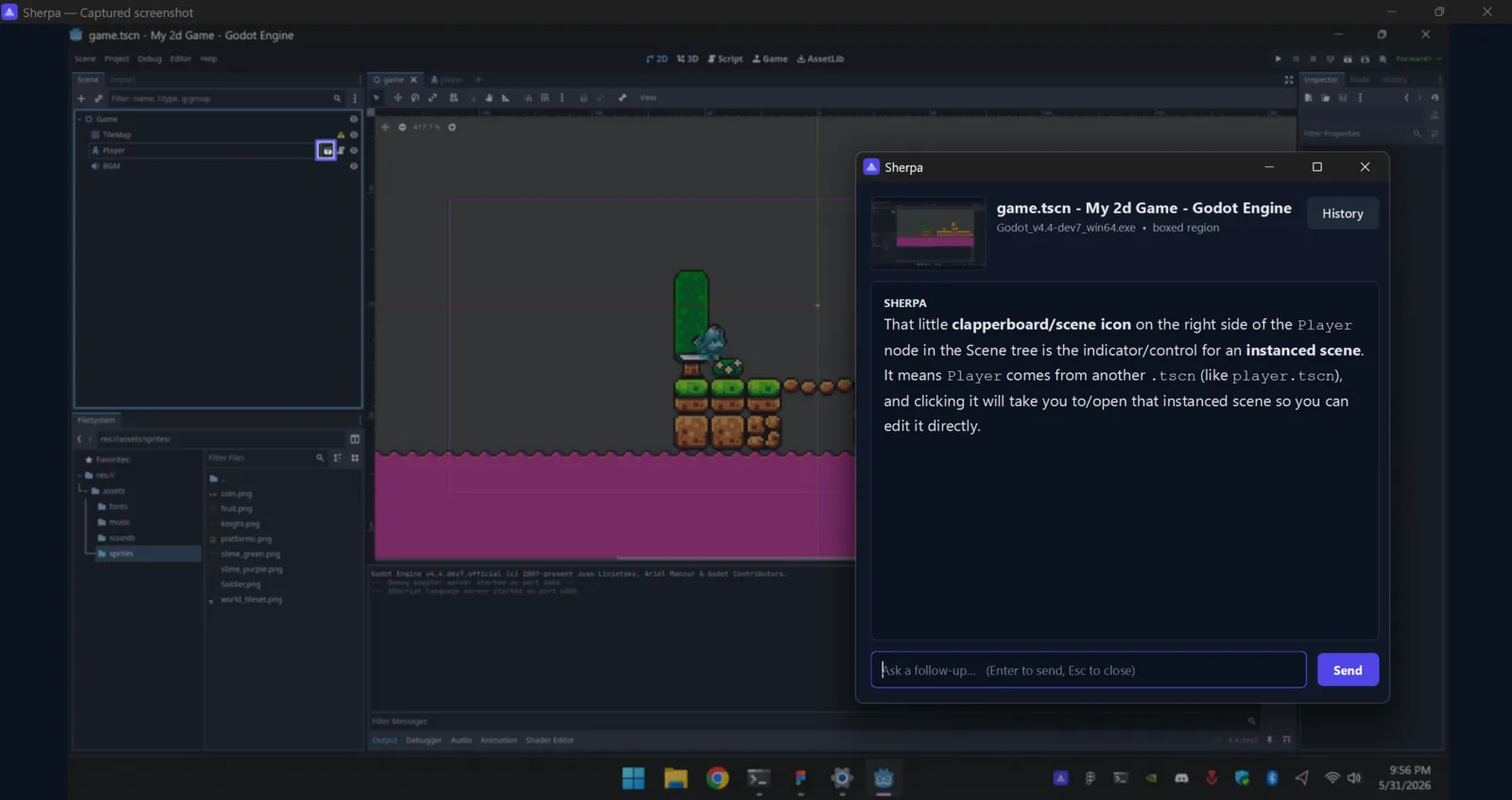Open snapping options three-dot menu

click(x=562, y=97)
